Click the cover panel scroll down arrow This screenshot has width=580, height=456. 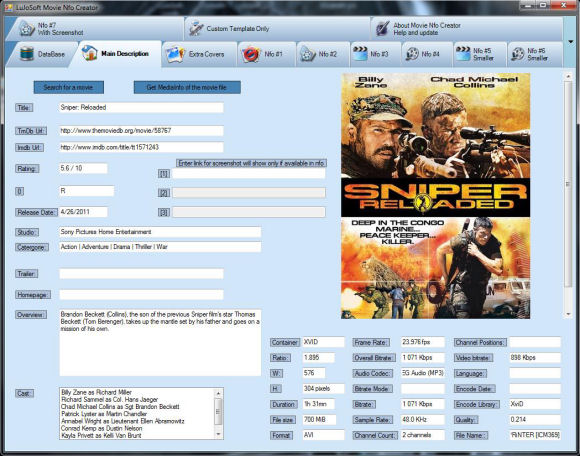(568, 314)
